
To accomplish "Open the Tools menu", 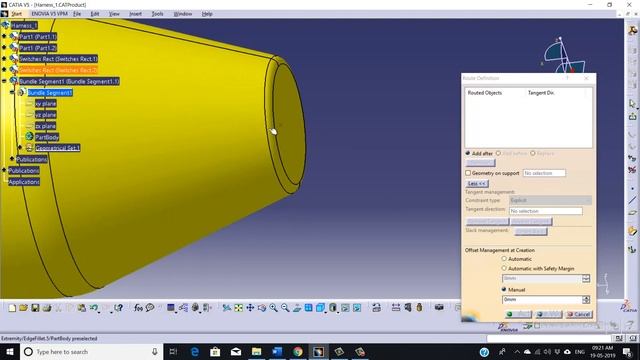I will [157, 14].
